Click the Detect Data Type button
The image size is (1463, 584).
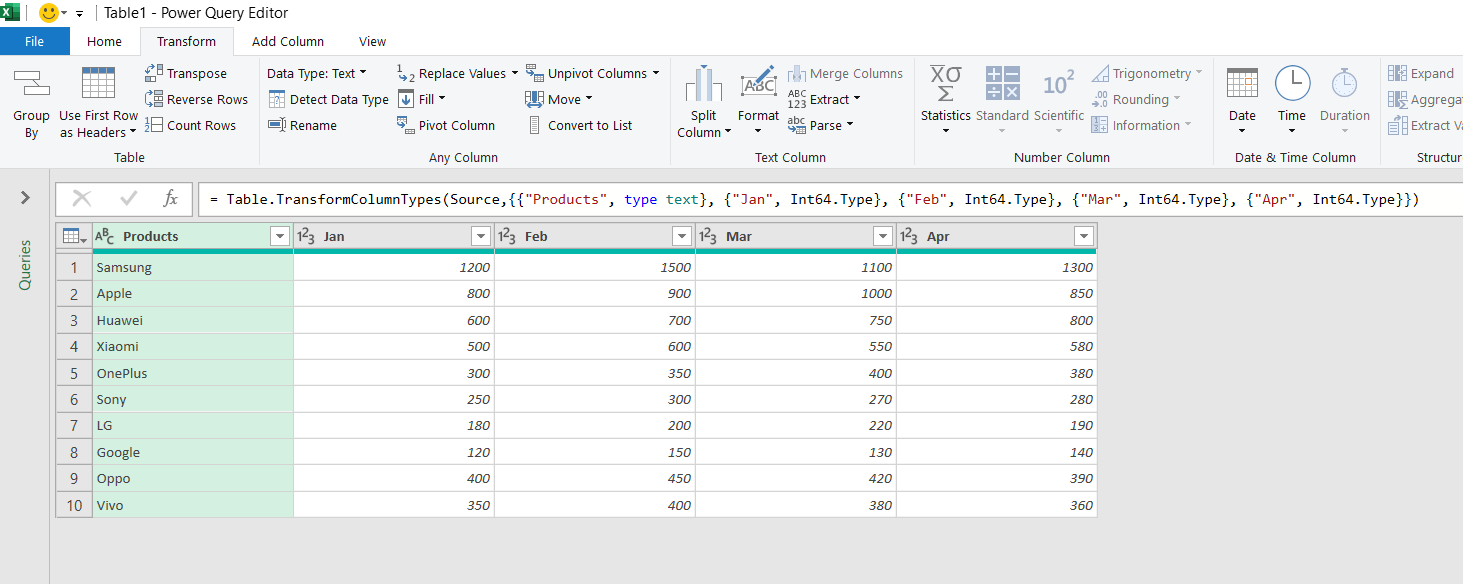[329, 99]
